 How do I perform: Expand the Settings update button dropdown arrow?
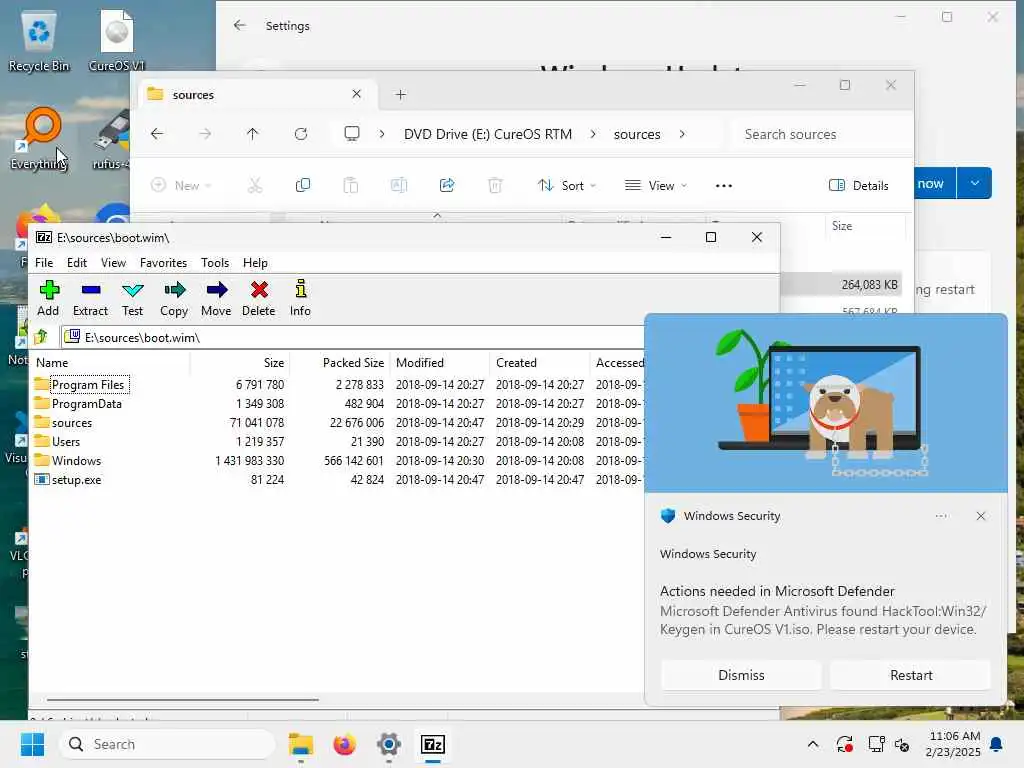click(x=974, y=184)
